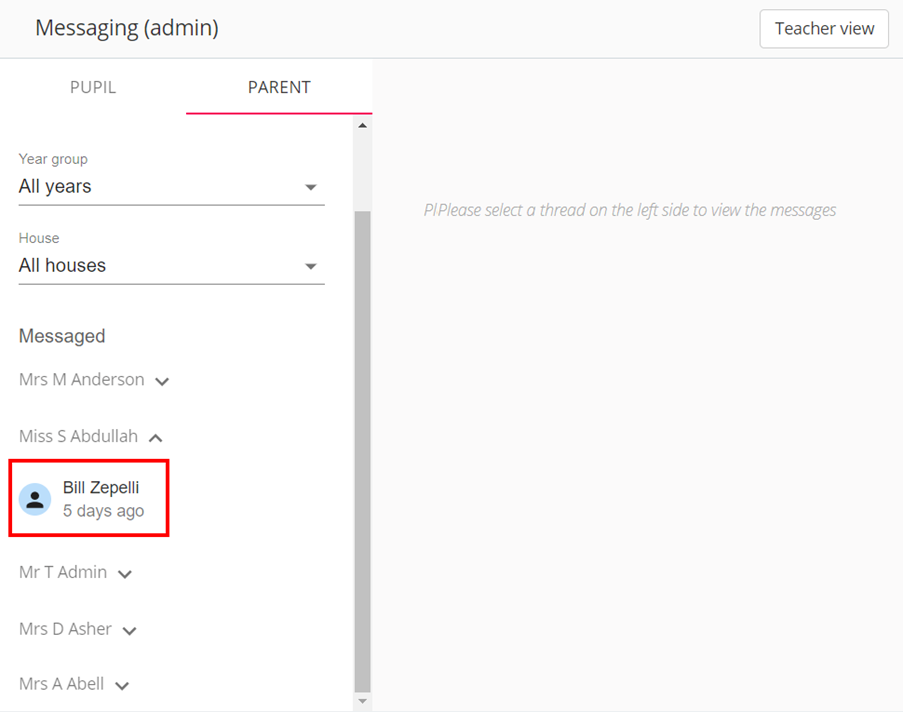903x712 pixels.
Task: Switch to the PUPIL tab
Action: 92,87
